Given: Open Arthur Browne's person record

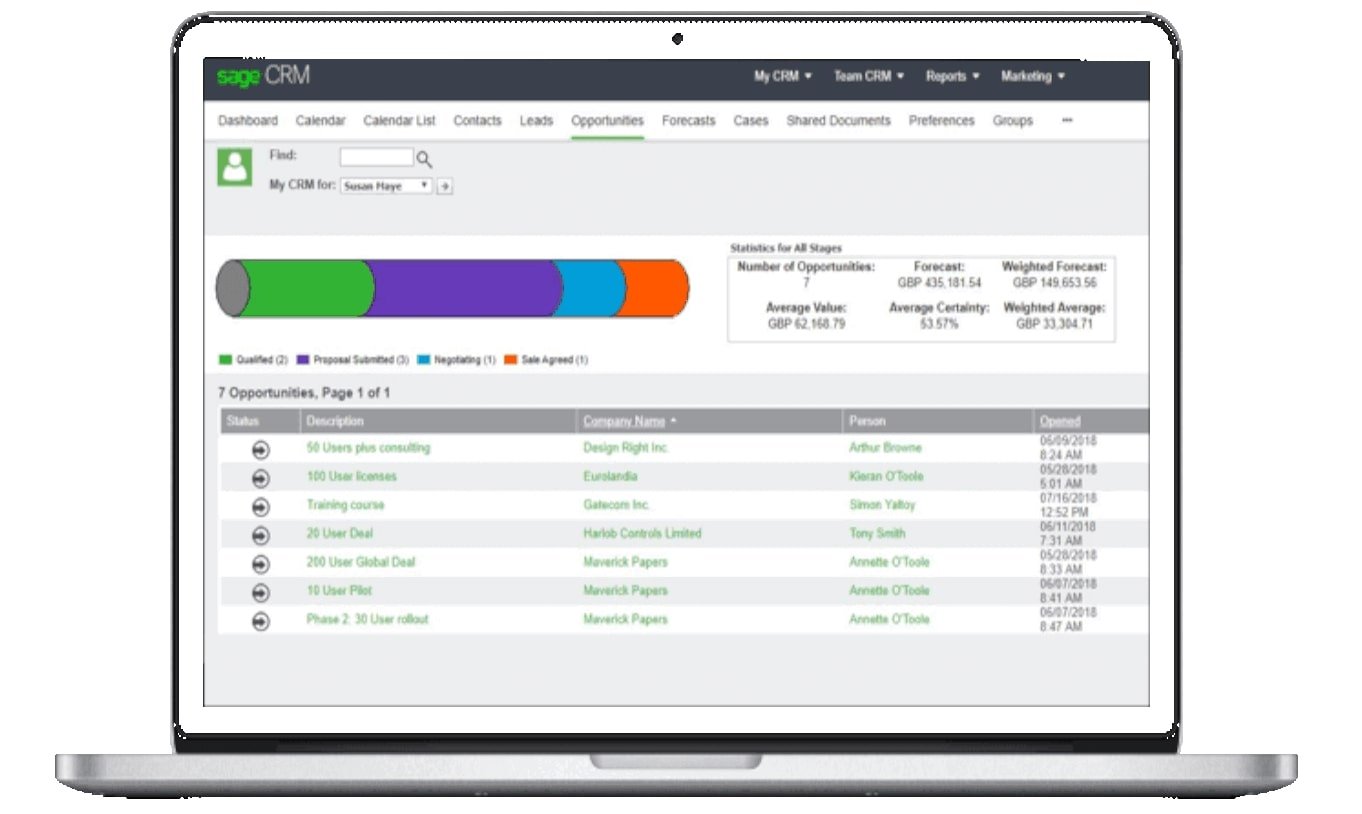Looking at the screenshot, I should coord(885,447).
